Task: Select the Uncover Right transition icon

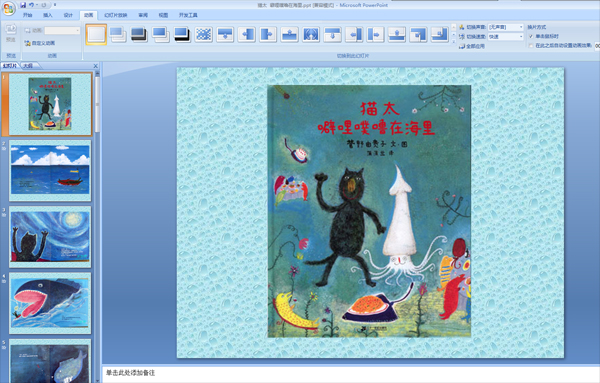Action: (375, 34)
